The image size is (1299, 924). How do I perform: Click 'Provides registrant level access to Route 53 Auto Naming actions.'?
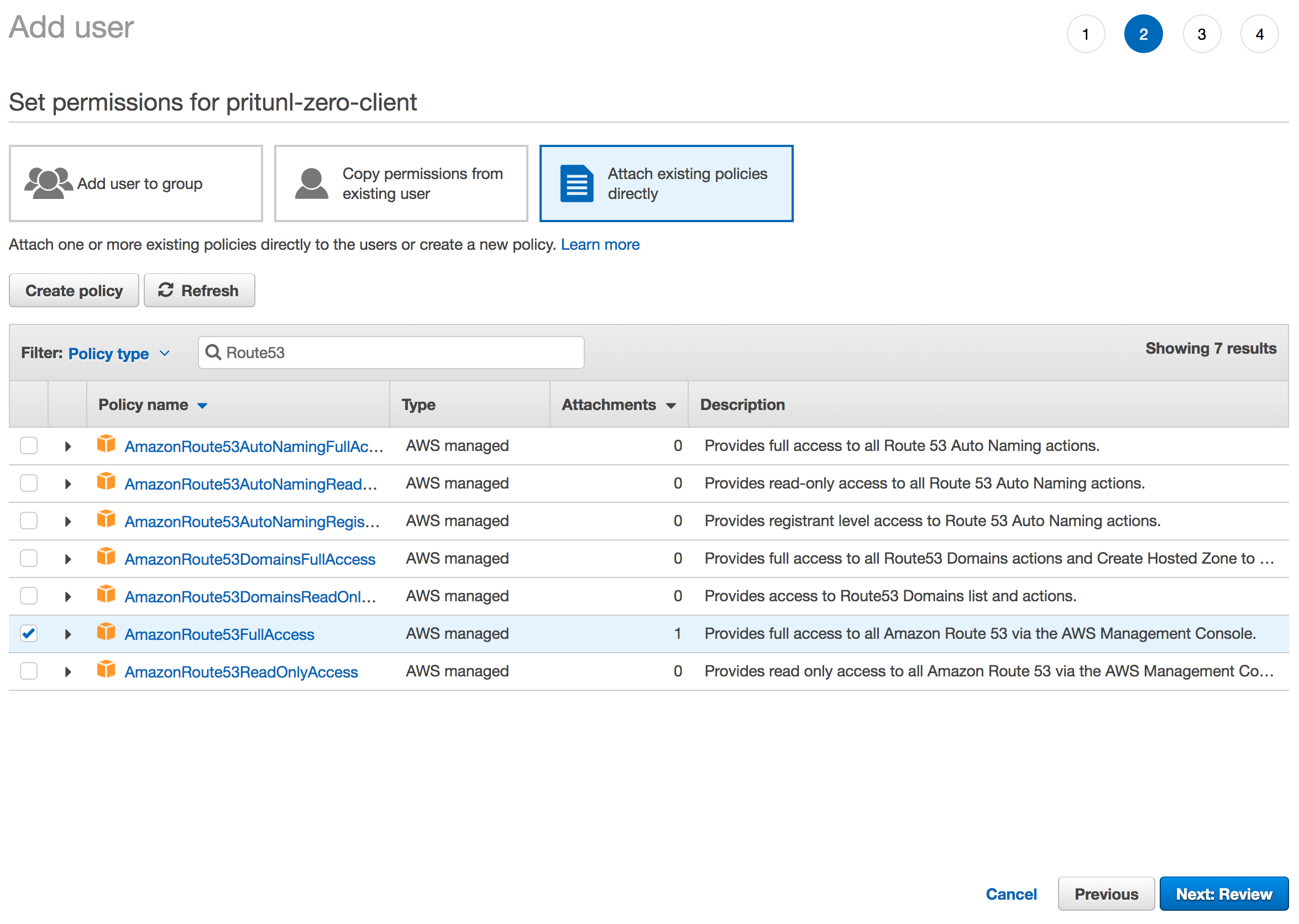click(x=933, y=521)
